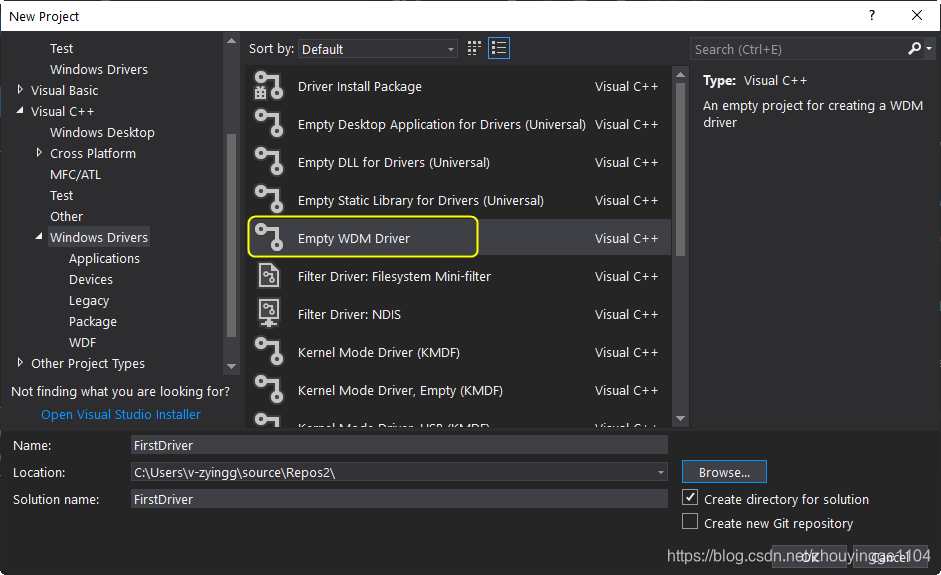
Task: Select the Test node under Visual C++
Action: coord(61,196)
